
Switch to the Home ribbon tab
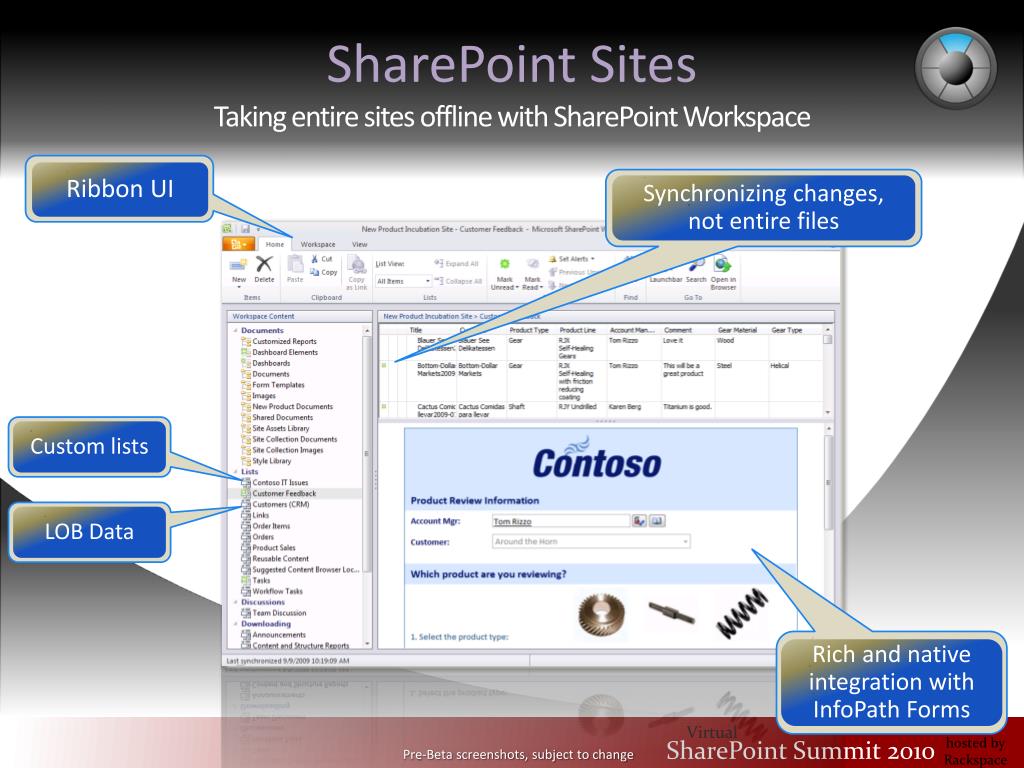click(275, 244)
